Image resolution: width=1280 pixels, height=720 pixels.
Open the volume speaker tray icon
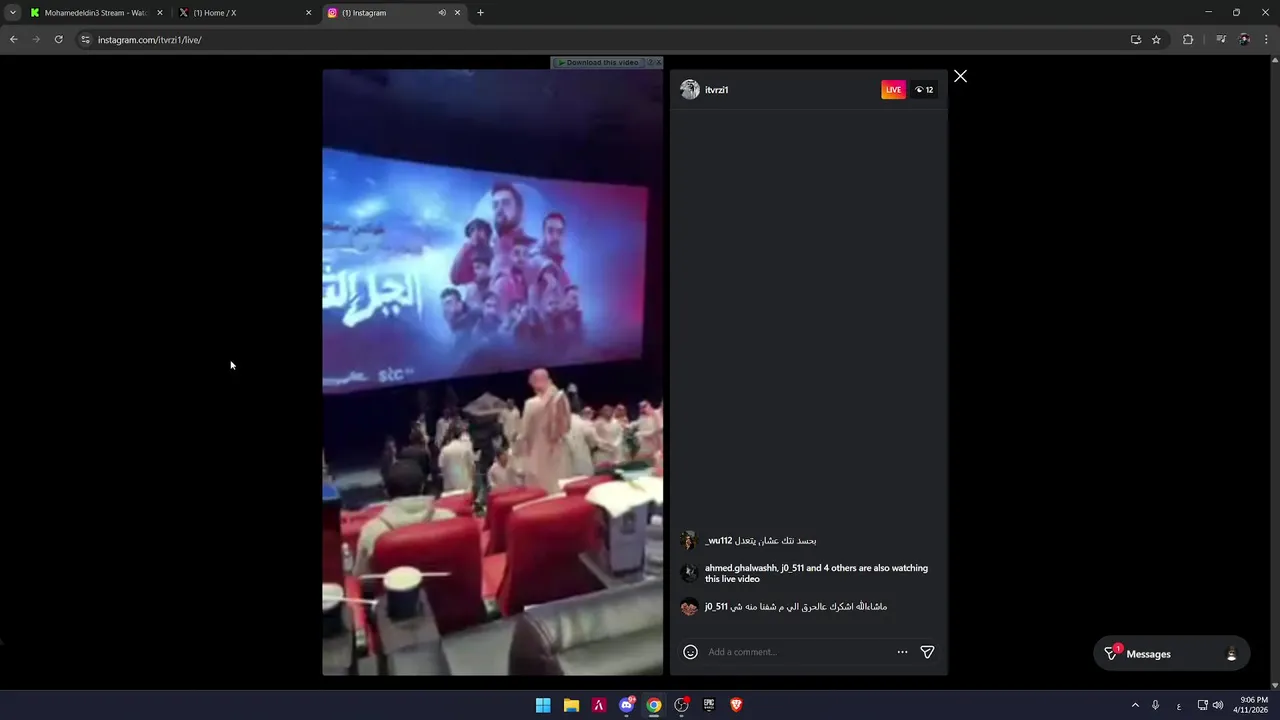tap(1218, 705)
